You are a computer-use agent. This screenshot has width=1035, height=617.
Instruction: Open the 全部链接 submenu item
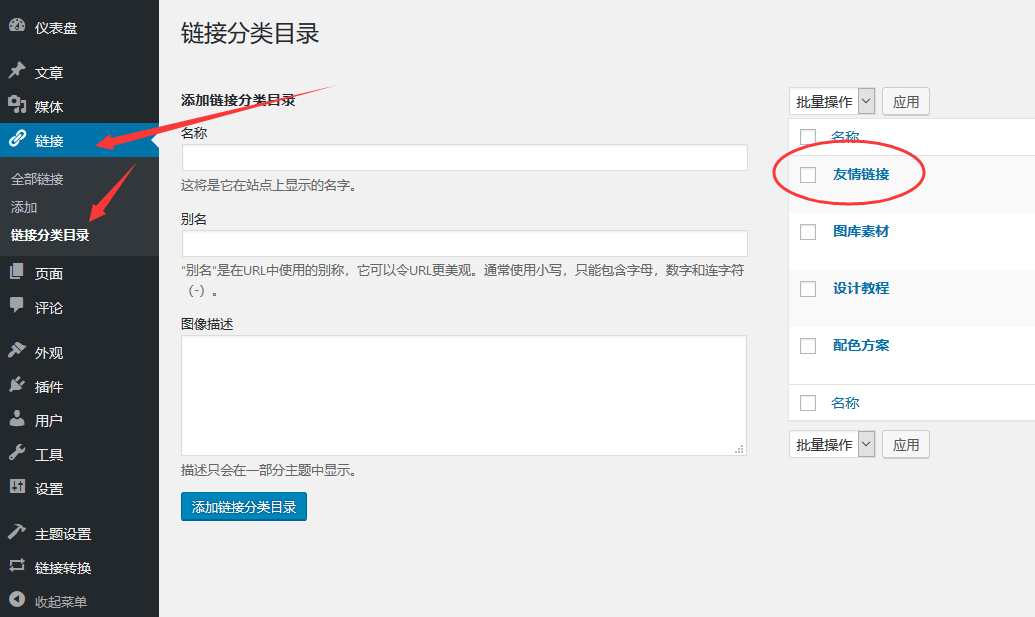(x=37, y=179)
